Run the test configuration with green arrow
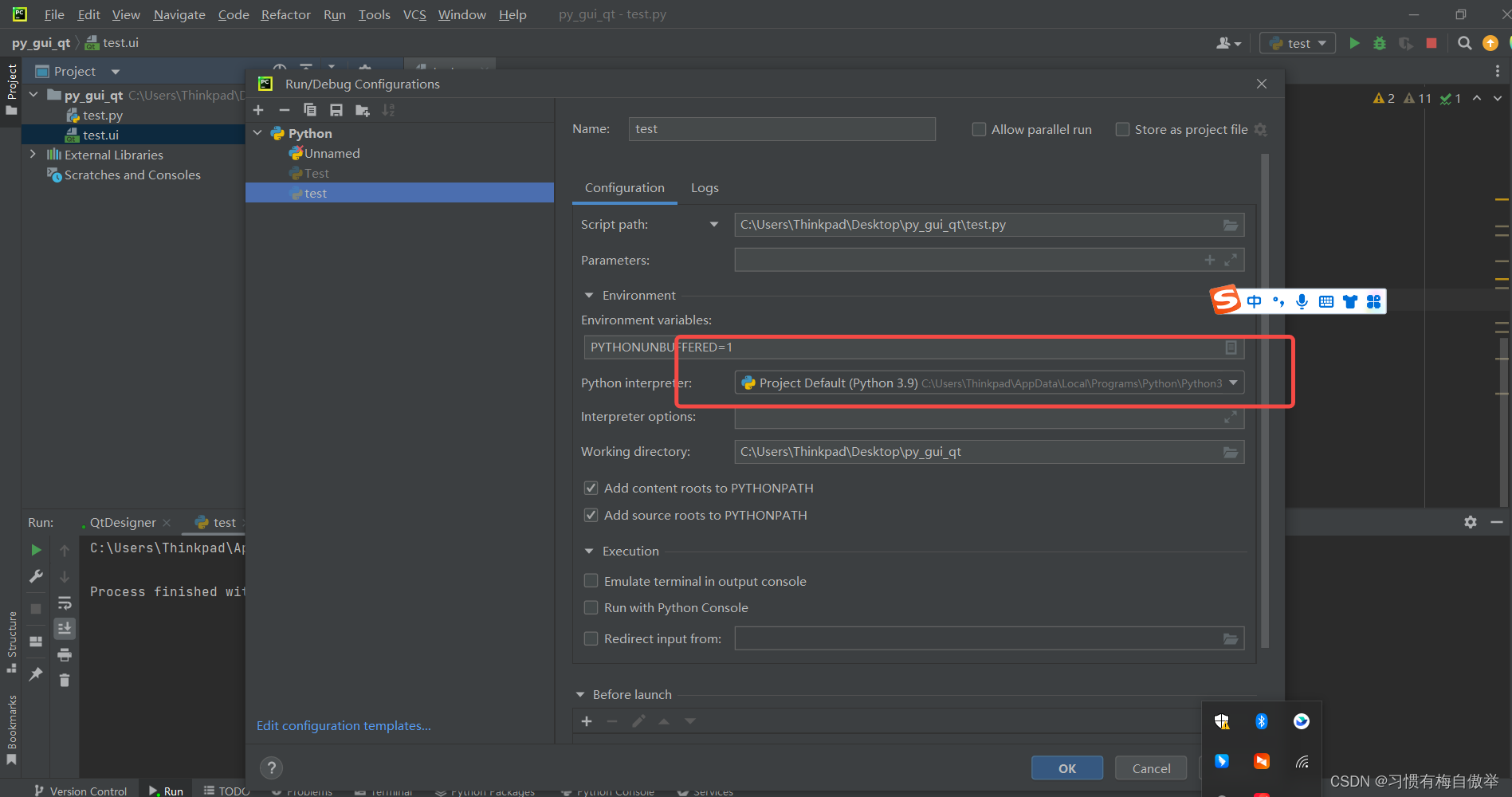Viewport: 1512px width, 797px height. click(x=1354, y=43)
